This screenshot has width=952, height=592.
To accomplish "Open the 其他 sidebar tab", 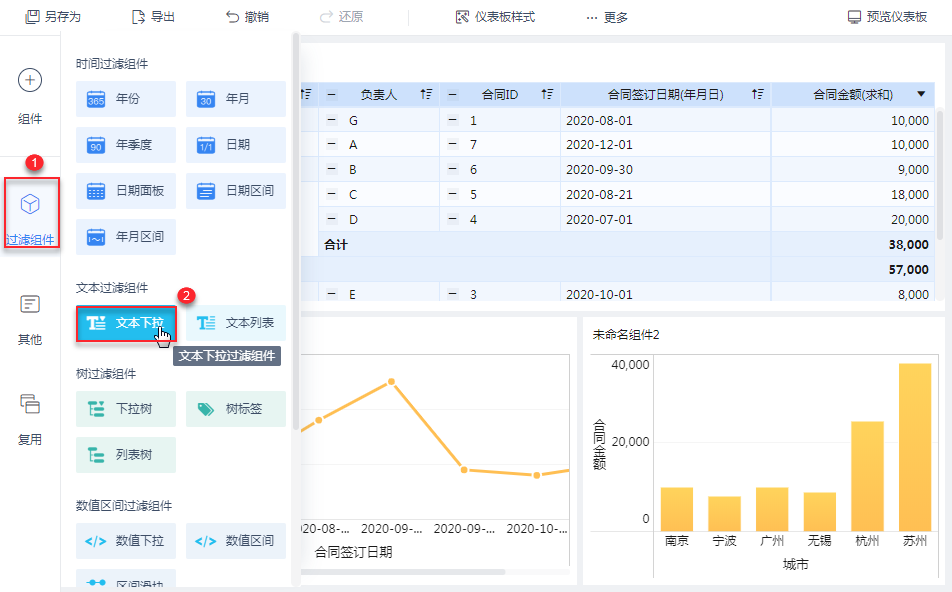I will [x=30, y=320].
